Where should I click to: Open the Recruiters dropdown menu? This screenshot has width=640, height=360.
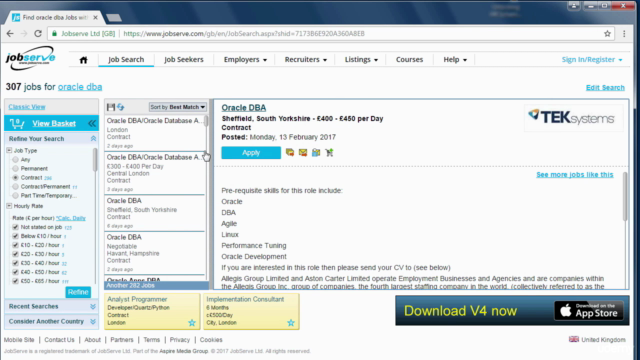pyautogui.click(x=305, y=60)
